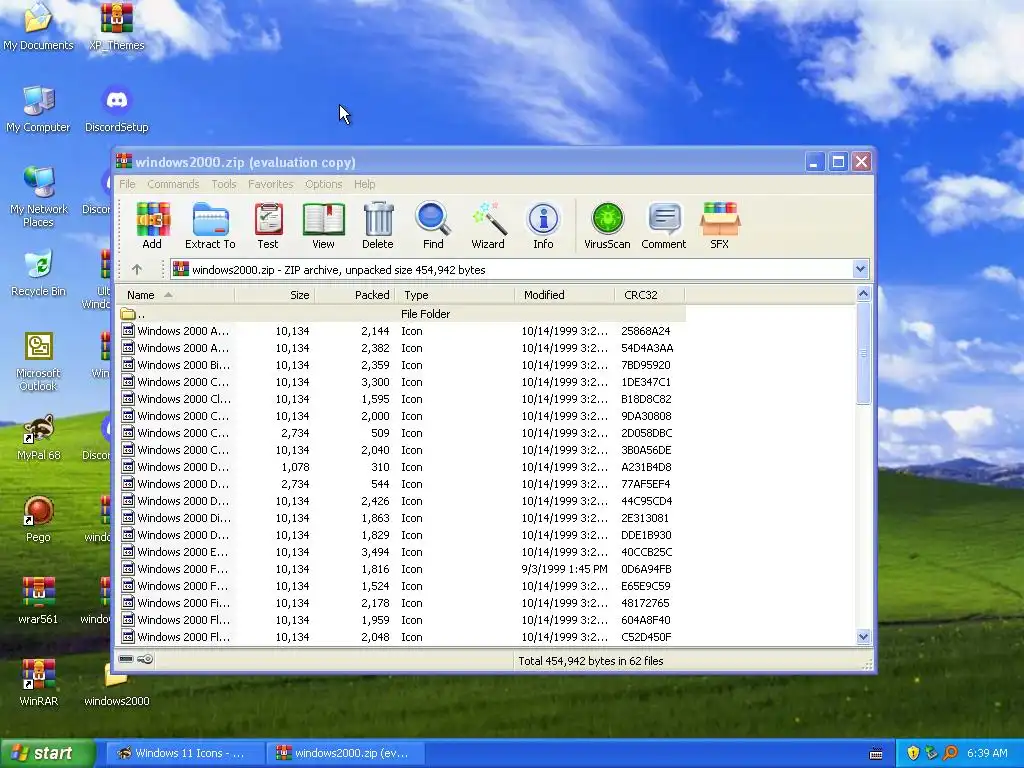This screenshot has height=768, width=1024.
Task: Open the Comment tool
Action: [664, 226]
